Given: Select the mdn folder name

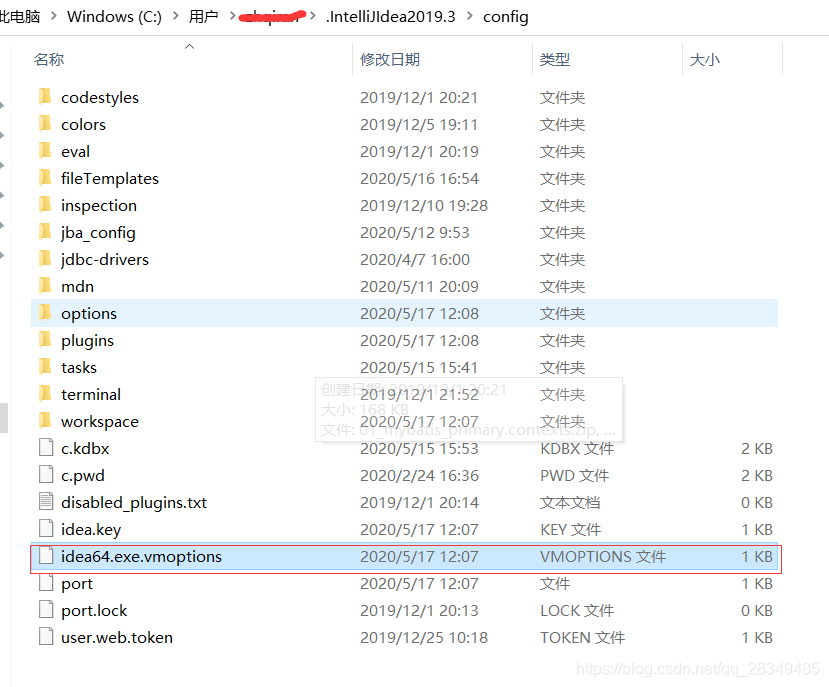Looking at the screenshot, I should coord(78,287).
